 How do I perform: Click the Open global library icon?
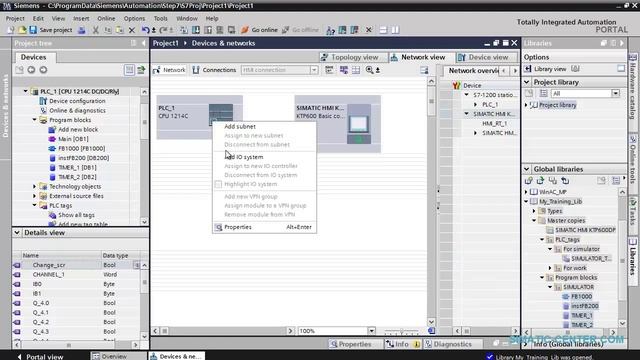(x=540, y=180)
